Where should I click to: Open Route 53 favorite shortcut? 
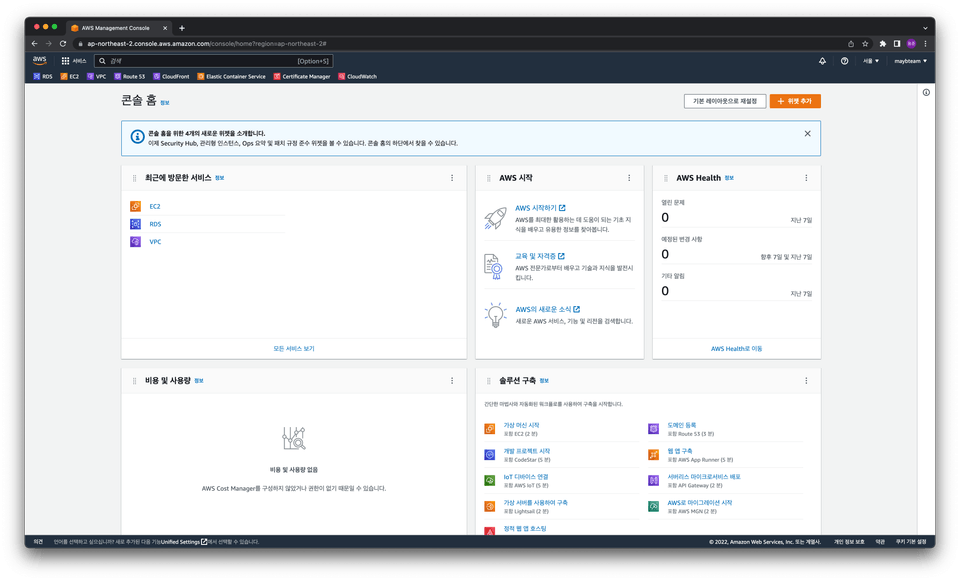click(130, 77)
